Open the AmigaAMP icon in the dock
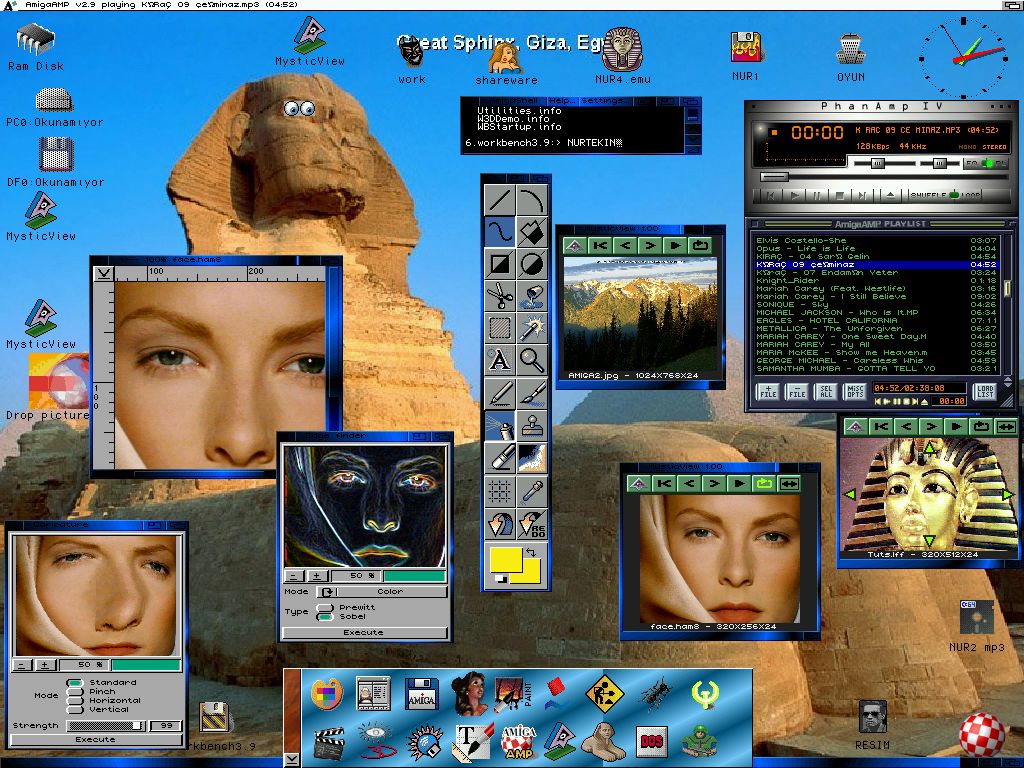This screenshot has height=768, width=1024. pyautogui.click(x=517, y=742)
